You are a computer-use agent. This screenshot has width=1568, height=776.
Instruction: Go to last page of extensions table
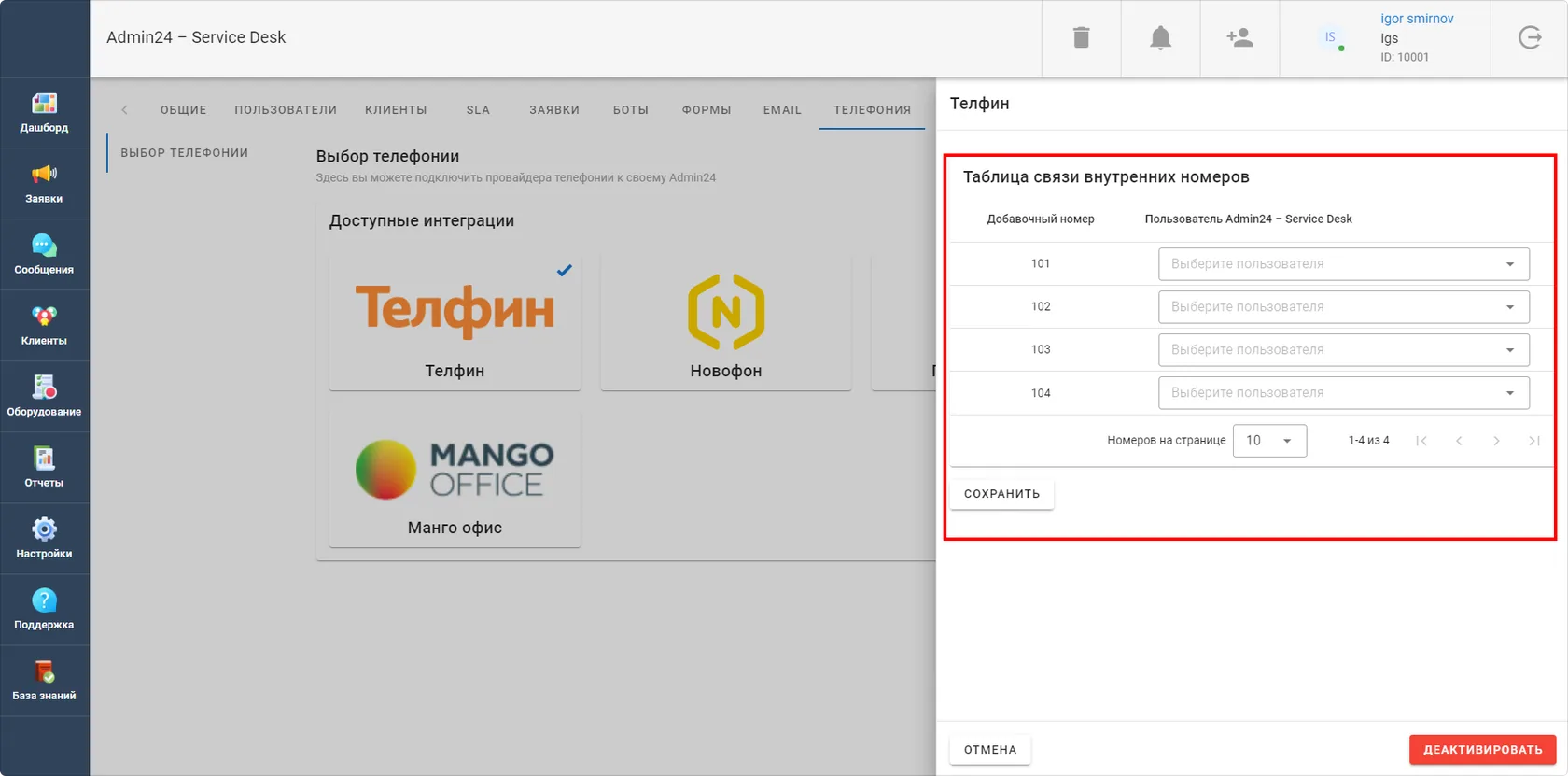point(1533,441)
